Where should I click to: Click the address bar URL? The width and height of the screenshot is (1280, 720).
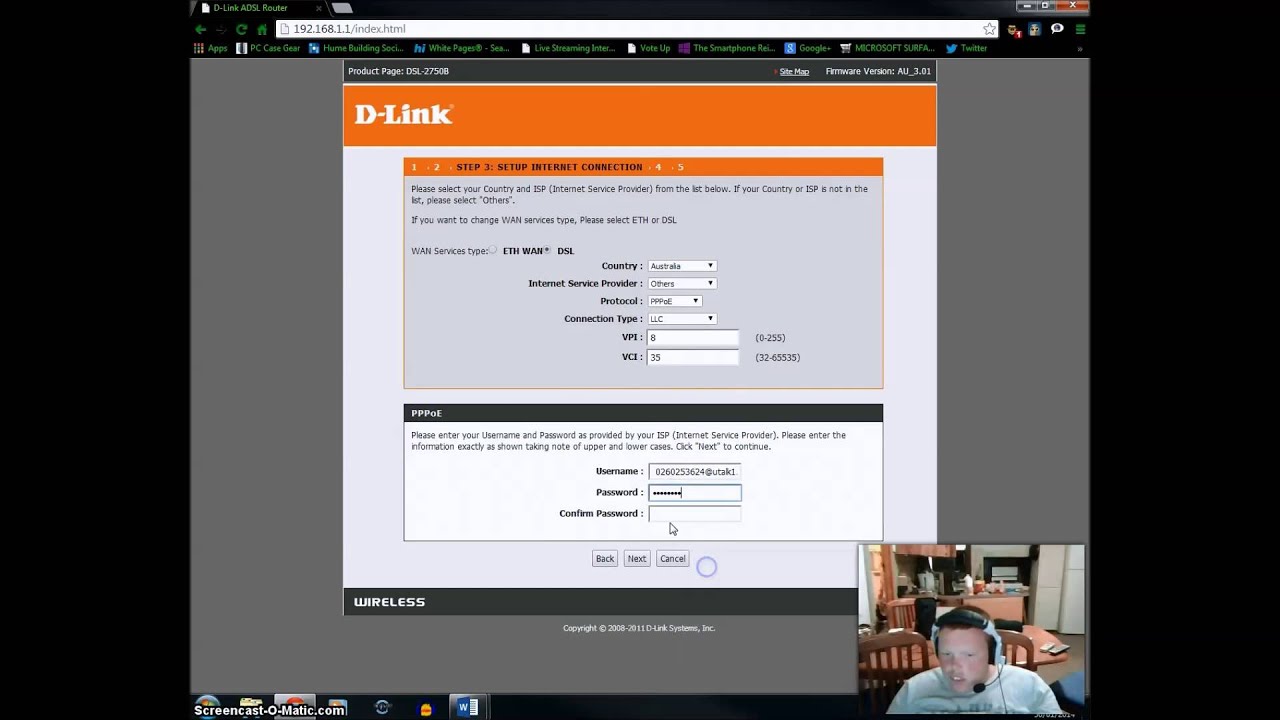(x=349, y=29)
